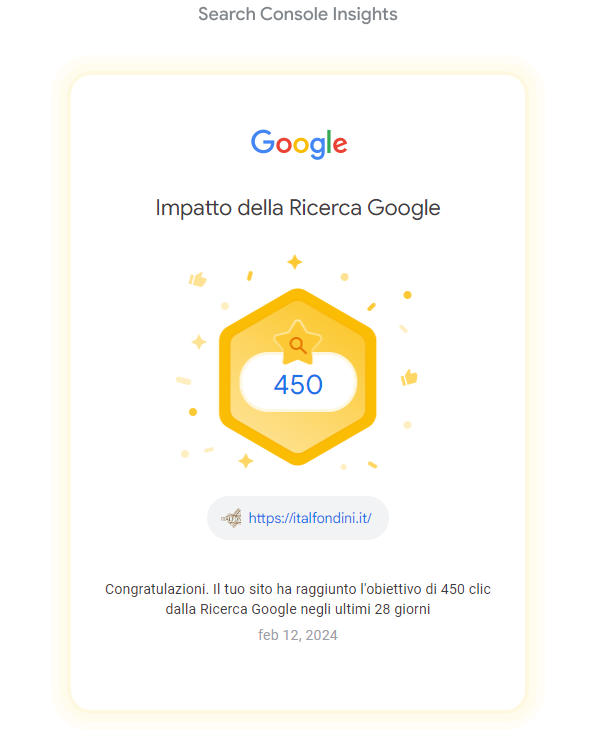Click the thumbs-up icon at upper left
Viewport: 605px width, 740px height.
[x=198, y=279]
